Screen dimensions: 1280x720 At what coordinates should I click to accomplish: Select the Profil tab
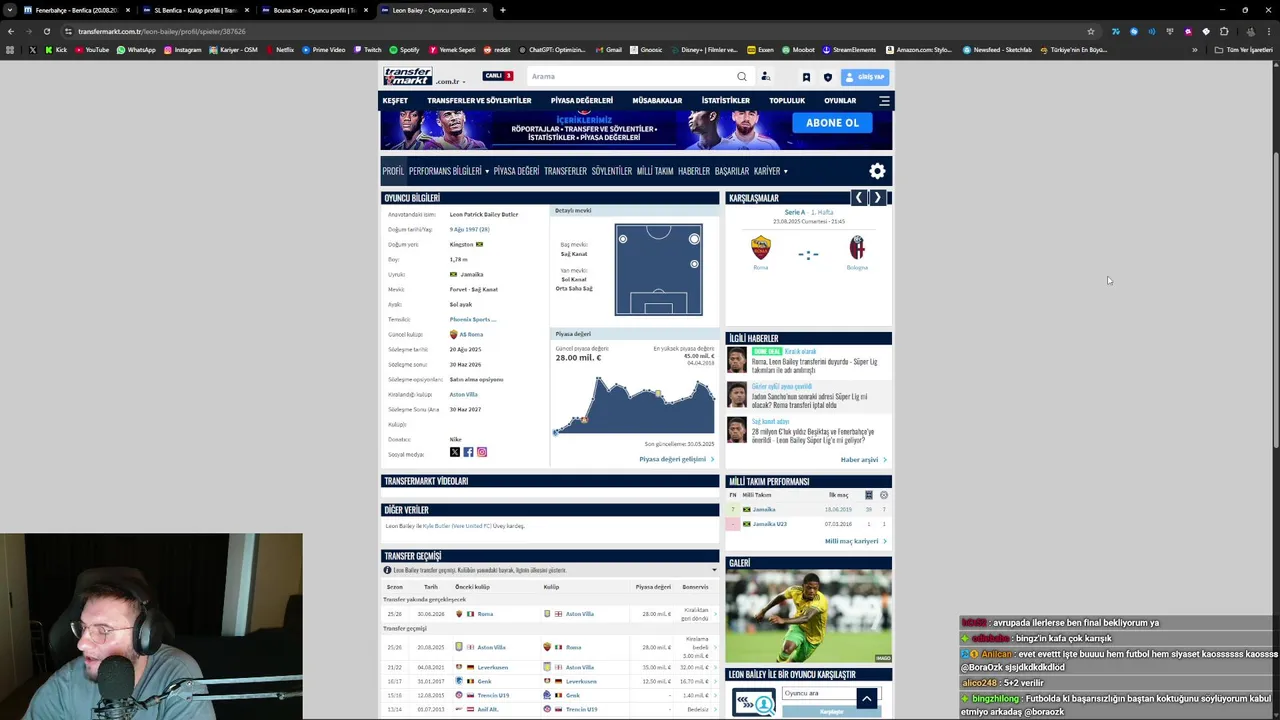click(x=393, y=171)
